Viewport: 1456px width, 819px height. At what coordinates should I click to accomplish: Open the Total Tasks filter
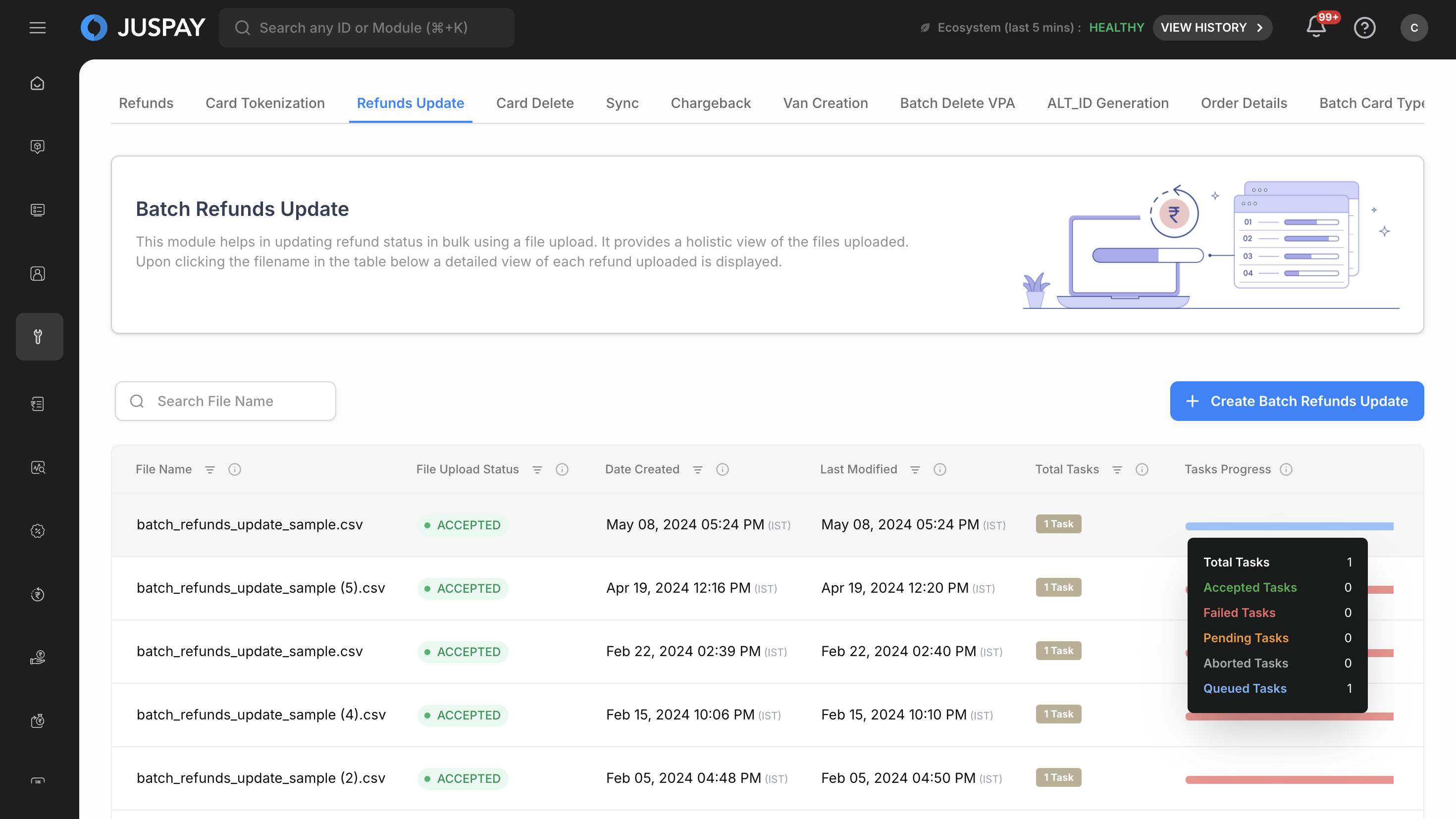[1117, 469]
